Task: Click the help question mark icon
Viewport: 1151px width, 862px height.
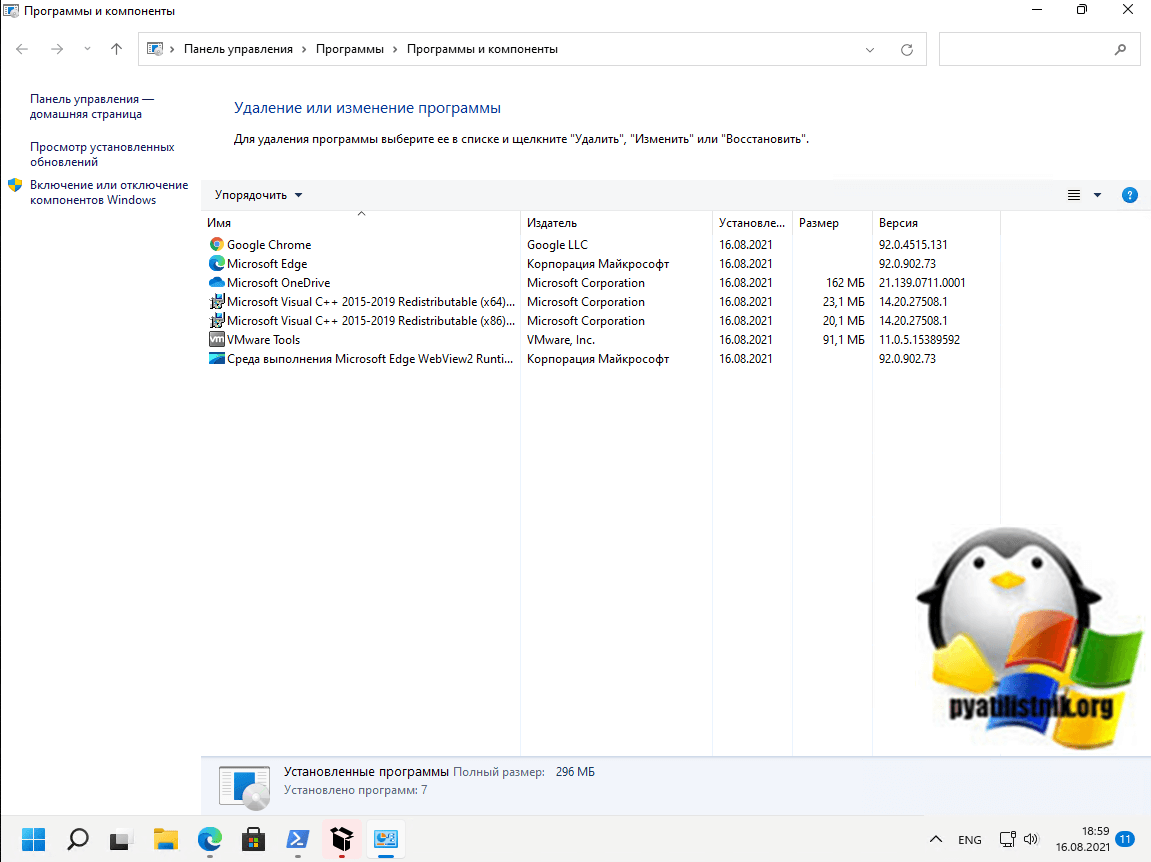Action: click(1130, 196)
